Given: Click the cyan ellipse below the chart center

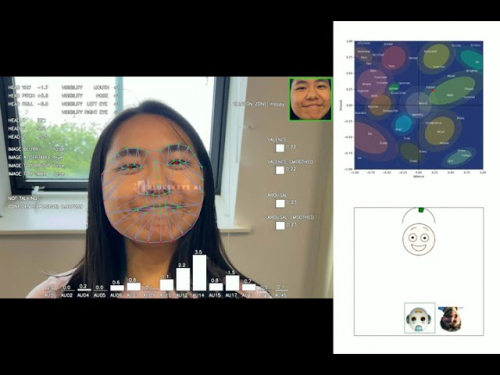Looking at the screenshot, I should (x=403, y=123).
